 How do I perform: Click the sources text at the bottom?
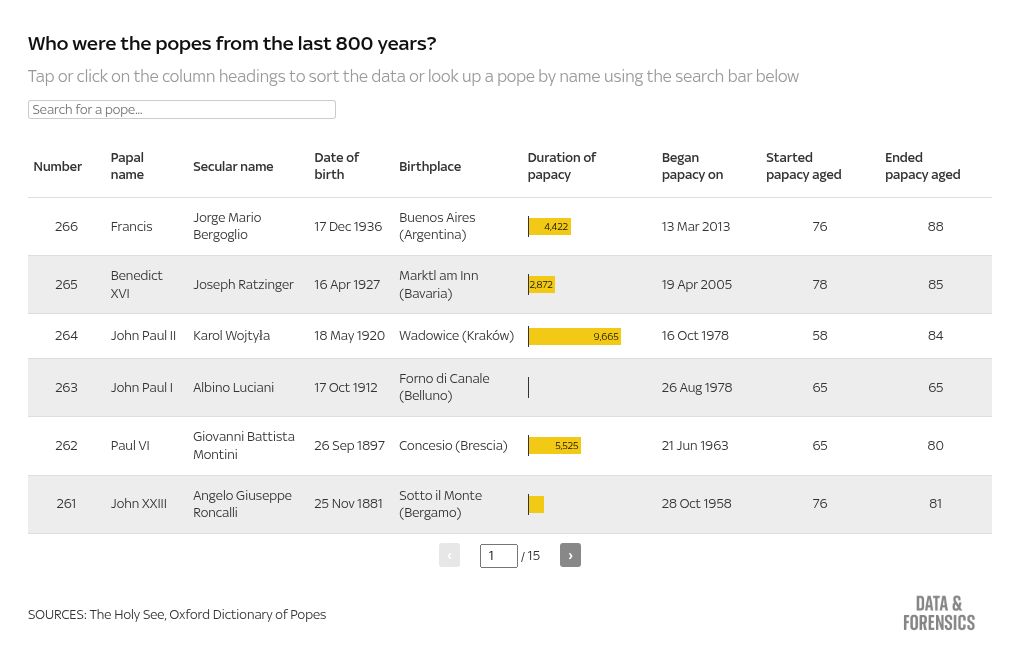(177, 614)
